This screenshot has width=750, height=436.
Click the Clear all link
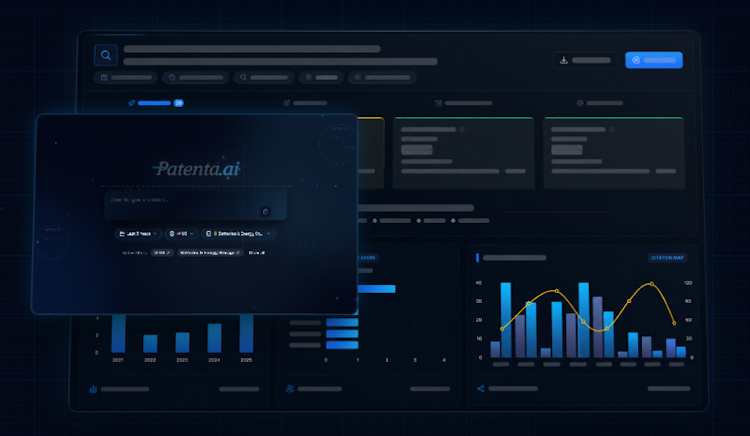pyautogui.click(x=257, y=252)
